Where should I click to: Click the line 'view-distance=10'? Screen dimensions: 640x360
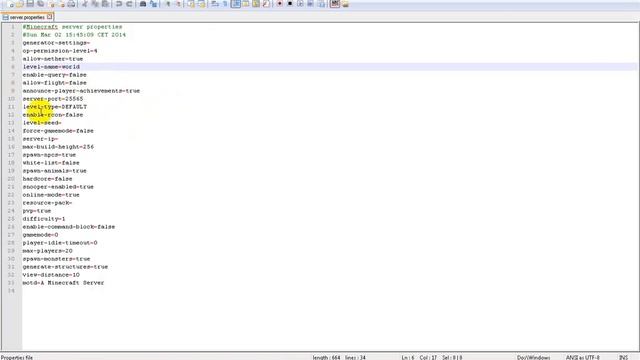click(51, 275)
